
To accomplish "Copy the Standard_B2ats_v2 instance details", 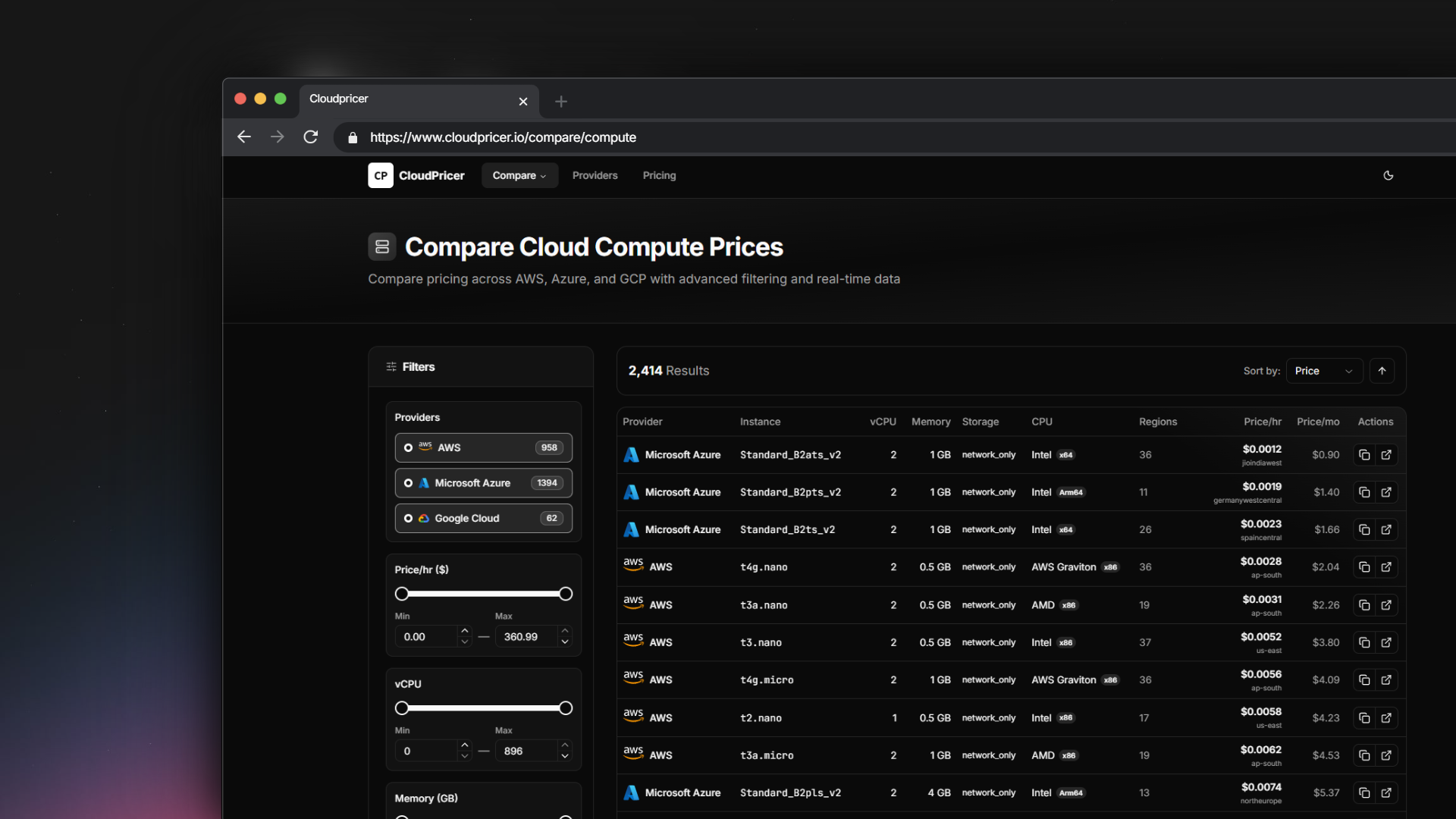I will pyautogui.click(x=1365, y=454).
